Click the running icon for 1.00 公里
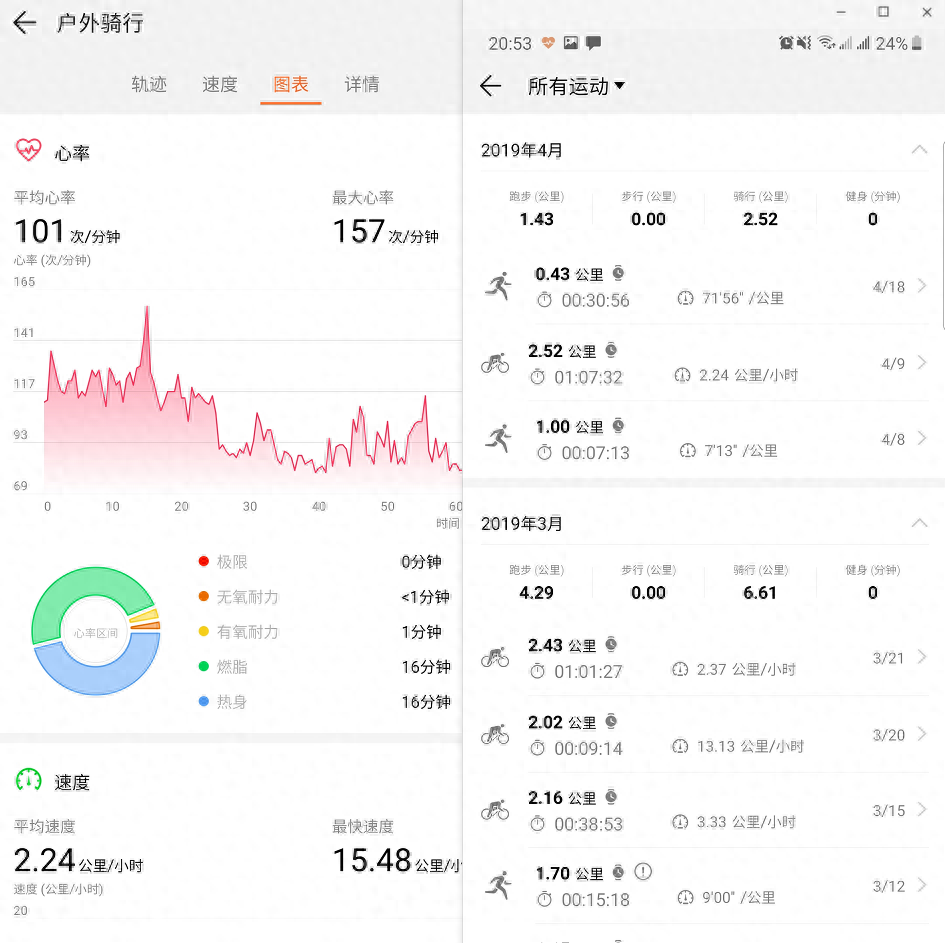 coord(498,438)
